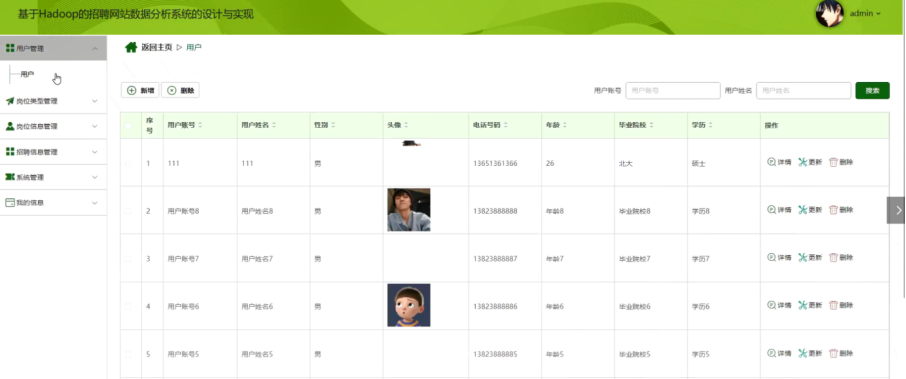Open 详情 for 用户账号8
Screen dimensions: 906x379
tap(779, 210)
